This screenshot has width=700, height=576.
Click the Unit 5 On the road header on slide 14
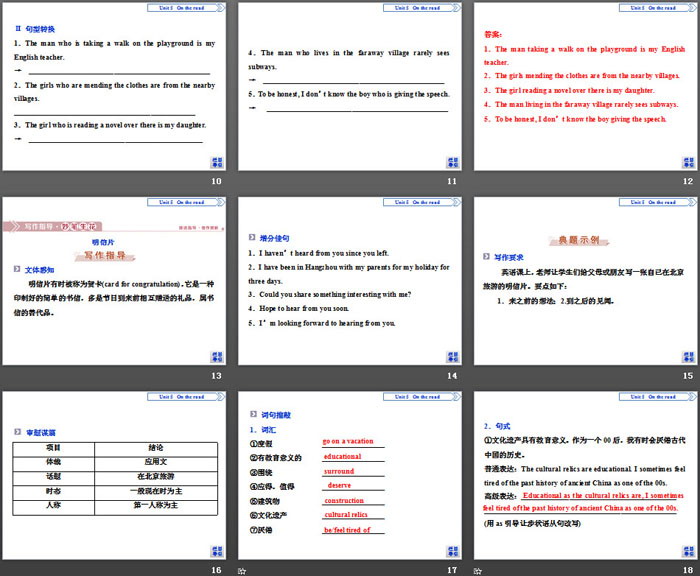tap(421, 202)
